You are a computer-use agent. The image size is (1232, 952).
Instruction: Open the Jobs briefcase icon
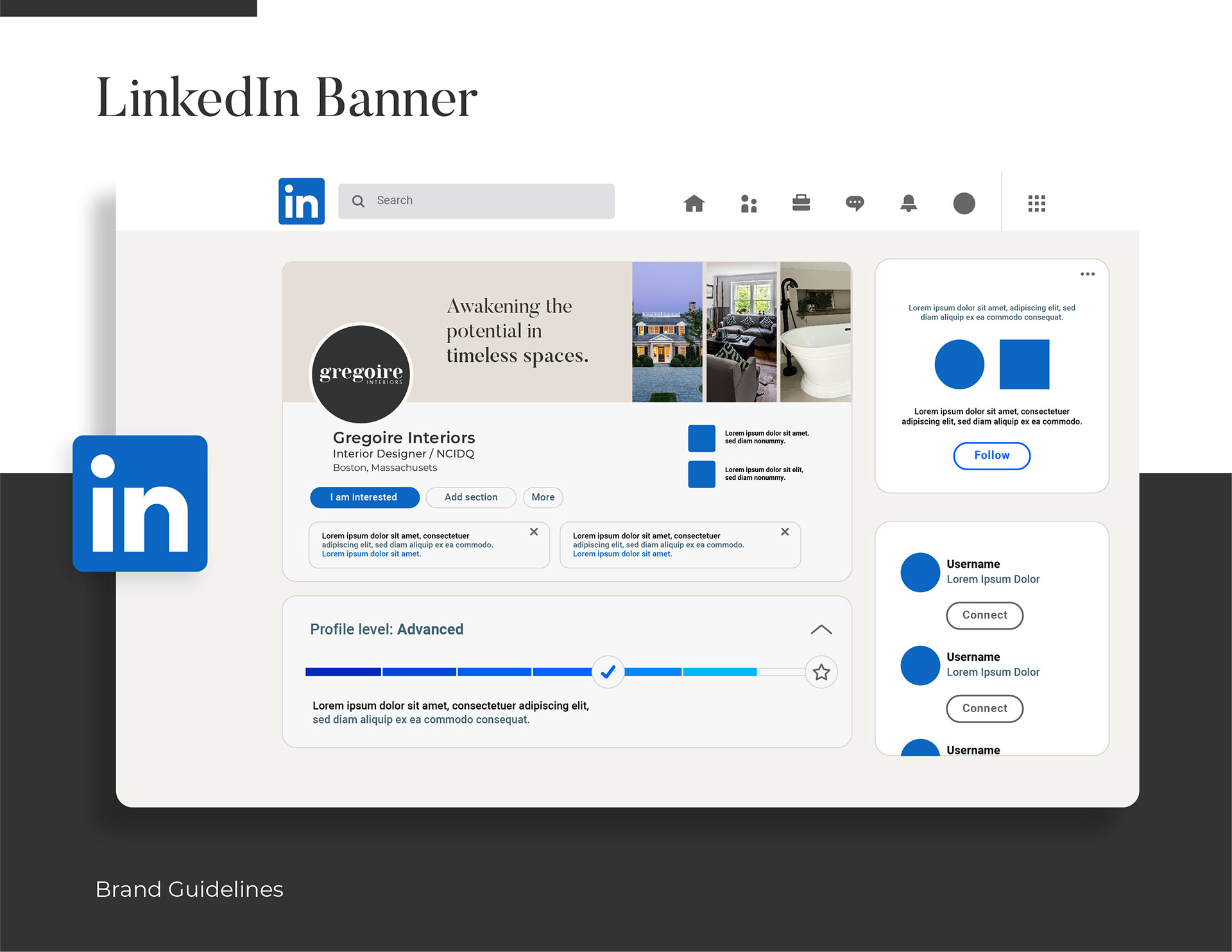click(801, 203)
